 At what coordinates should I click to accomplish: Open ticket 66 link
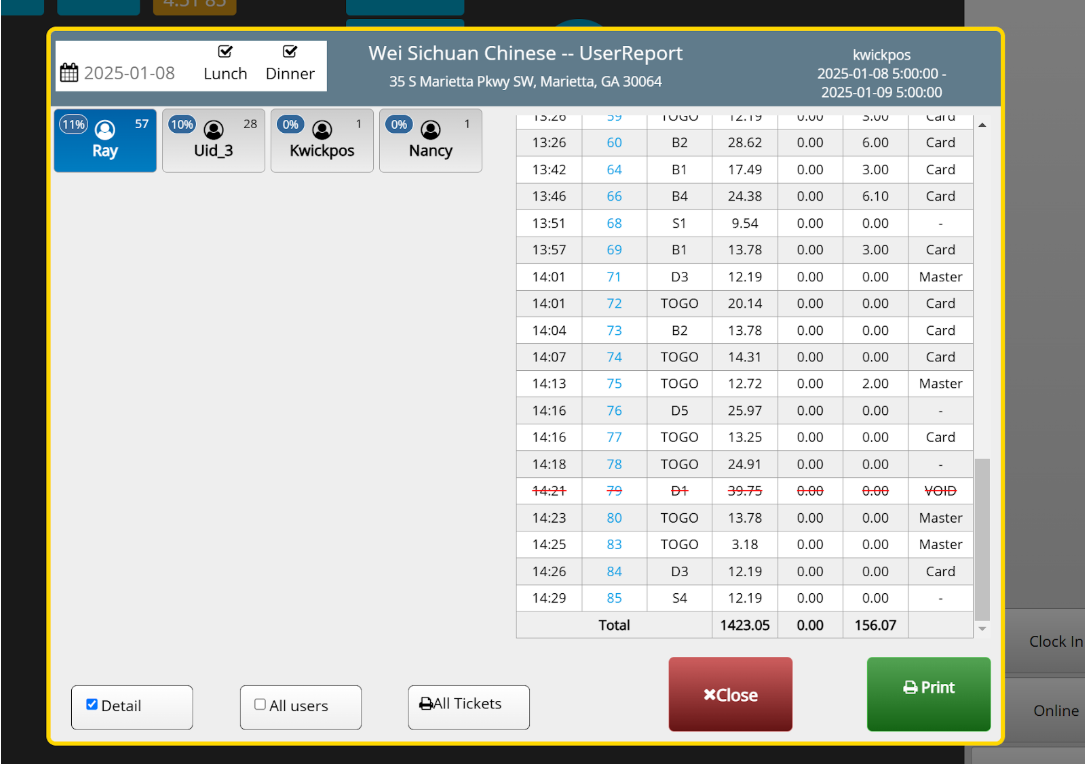tap(614, 197)
